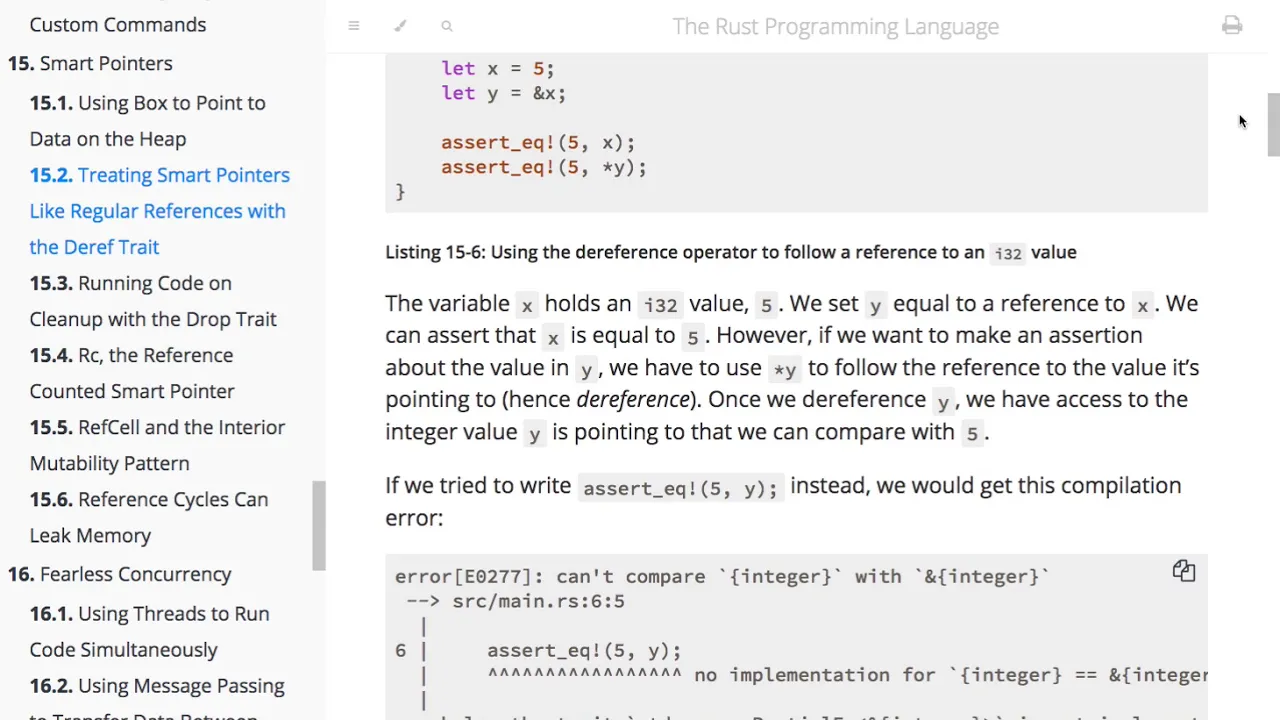This screenshot has width=1280, height=720.
Task: Open 15.3 Running Code on Cleanup
Action: (153, 301)
